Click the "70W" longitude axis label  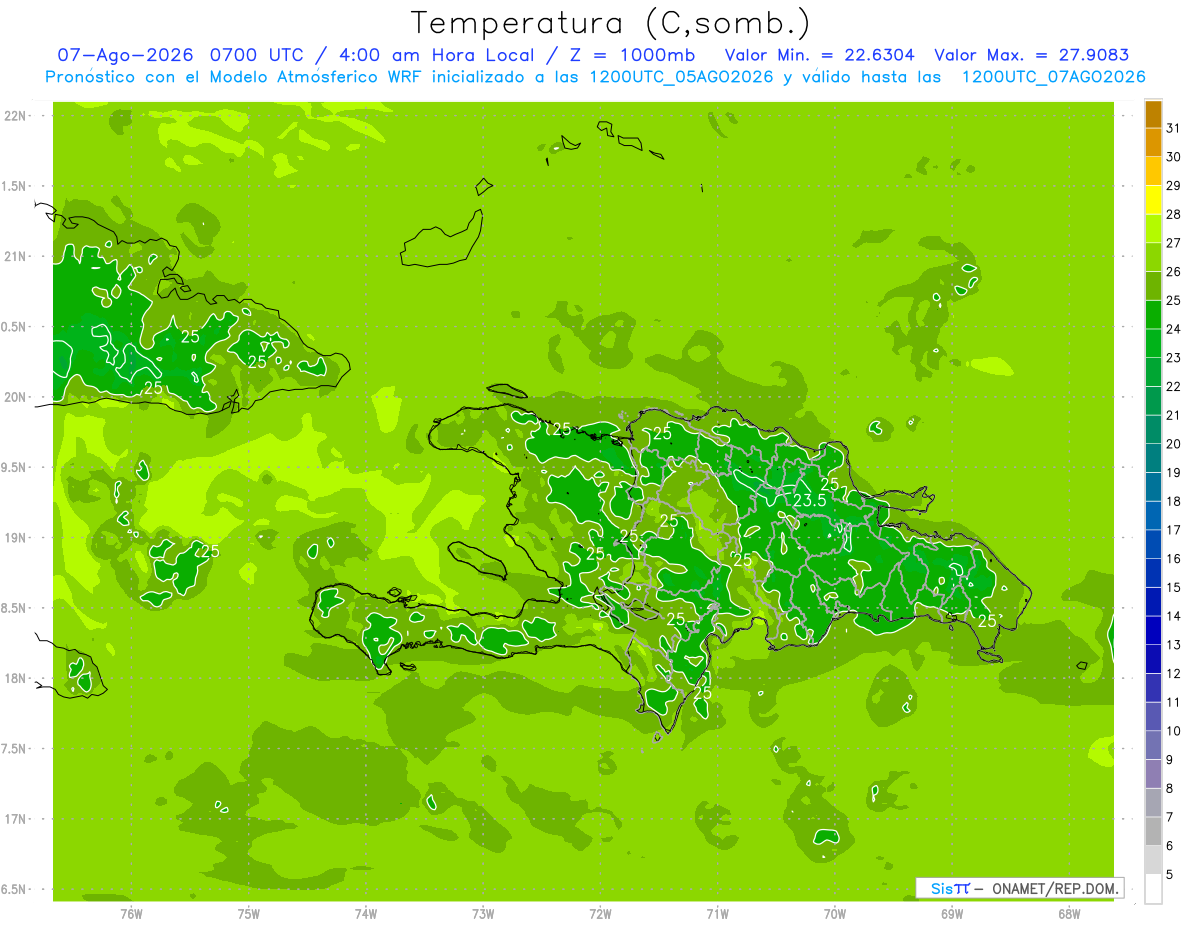coord(834,913)
